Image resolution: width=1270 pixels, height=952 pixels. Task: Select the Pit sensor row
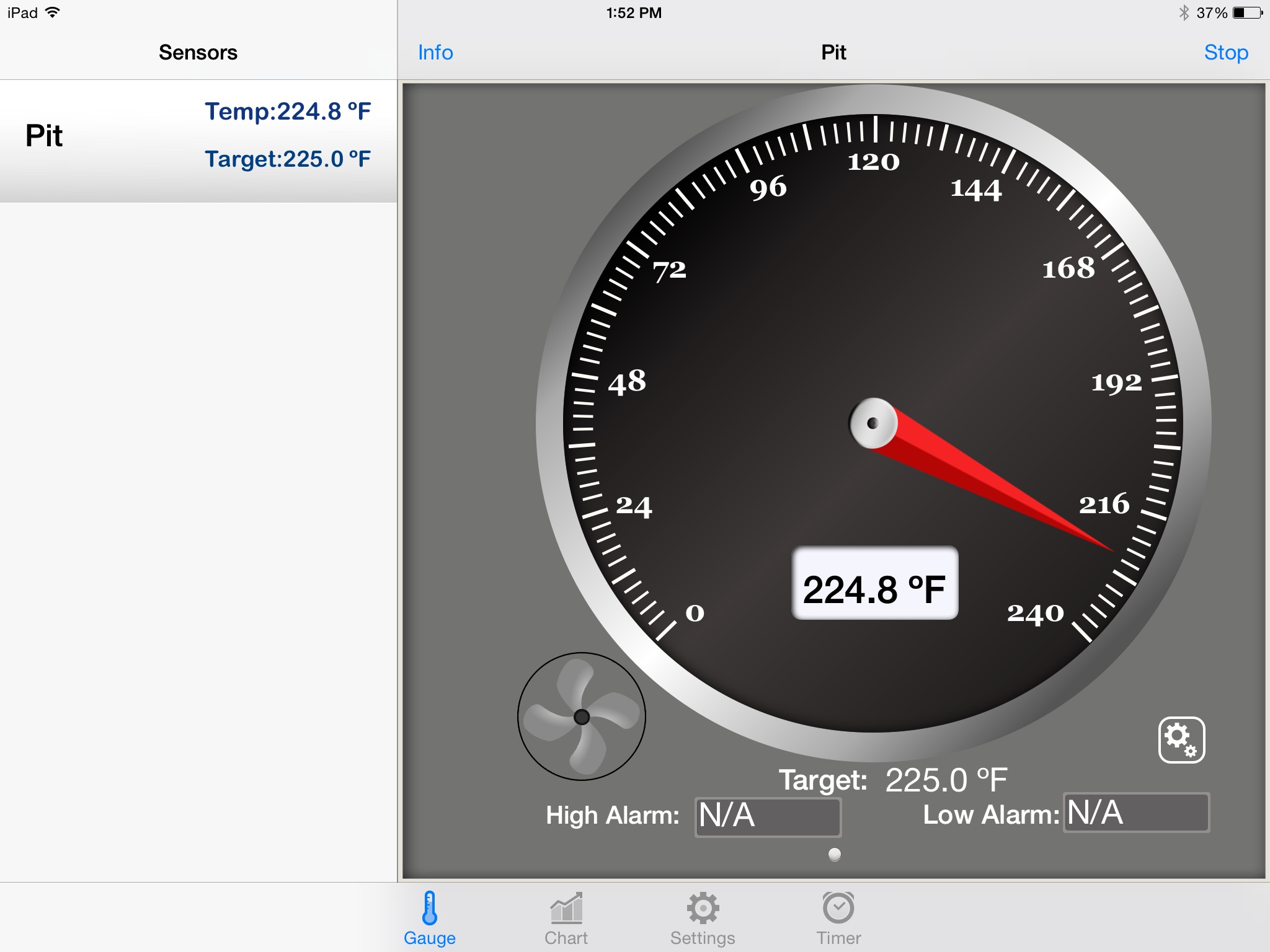click(x=198, y=136)
